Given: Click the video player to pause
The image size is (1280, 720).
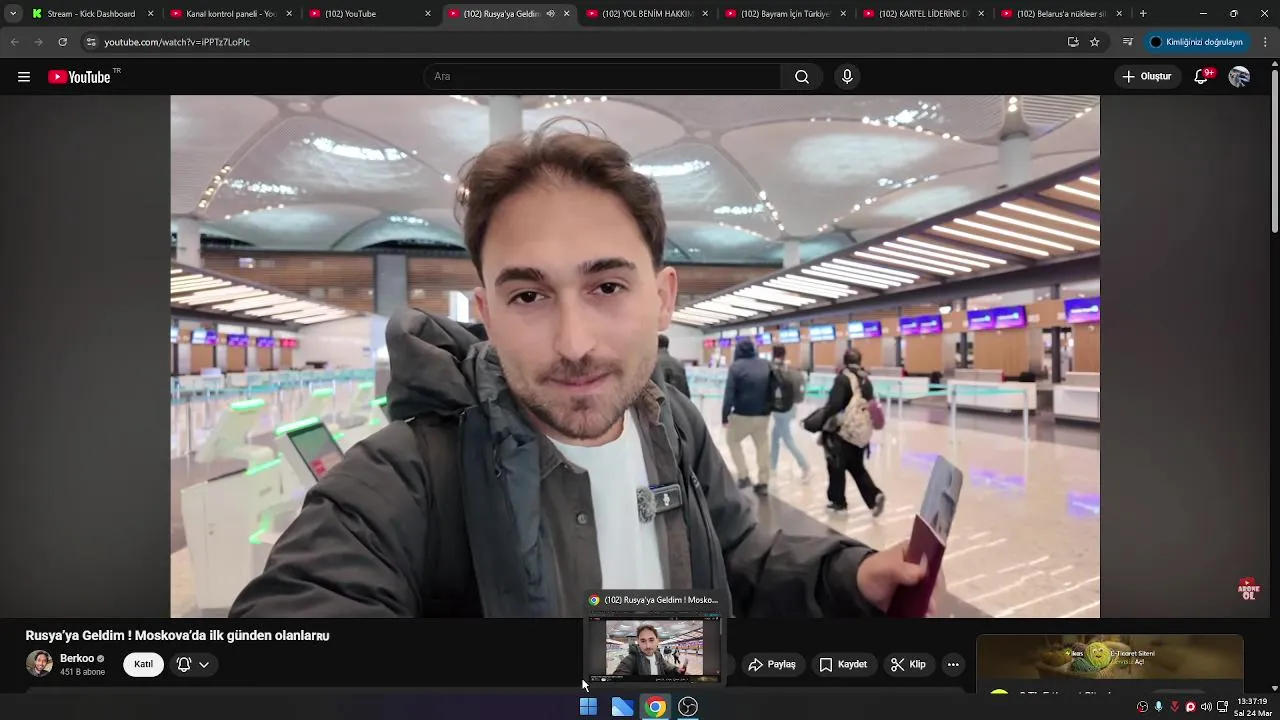Looking at the screenshot, I should coord(635,356).
